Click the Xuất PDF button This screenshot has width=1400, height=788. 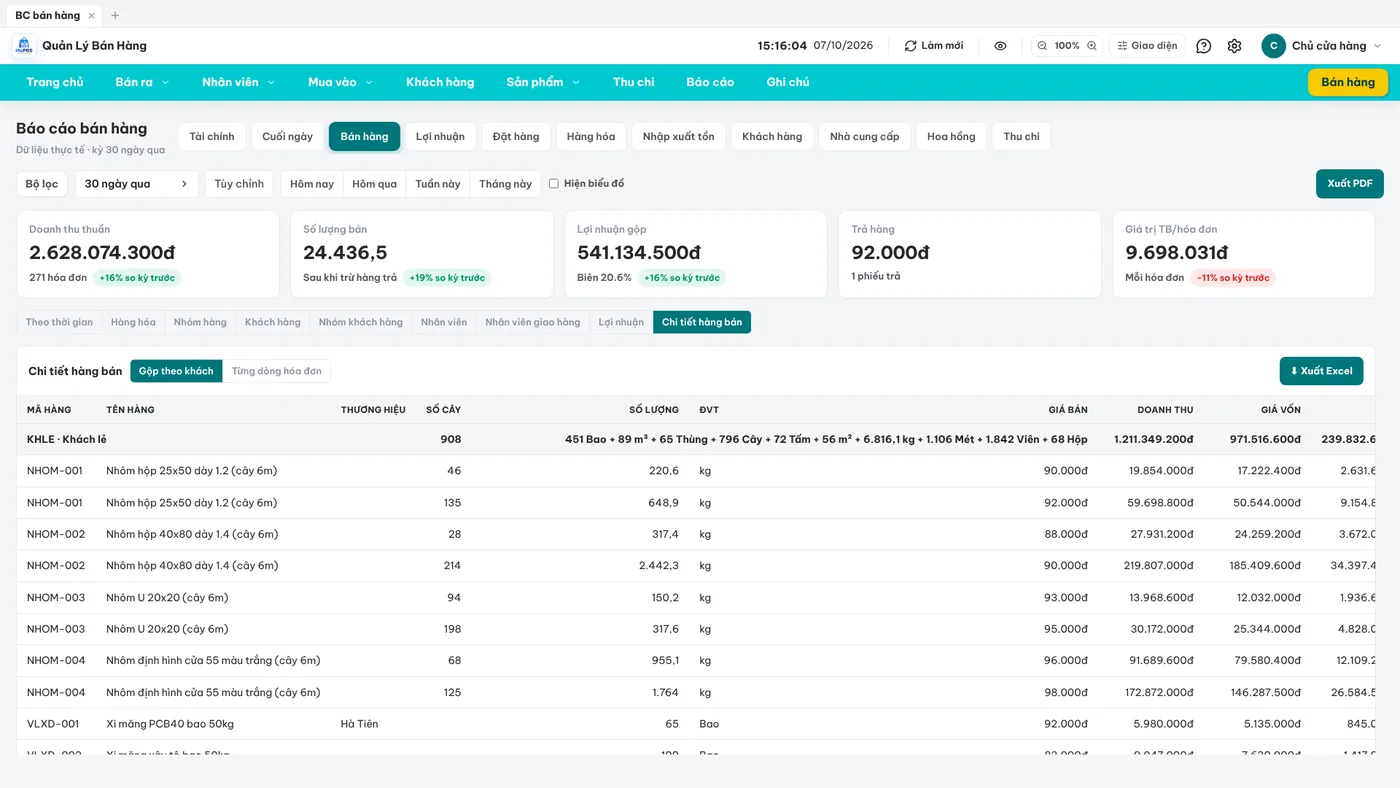[1350, 184]
